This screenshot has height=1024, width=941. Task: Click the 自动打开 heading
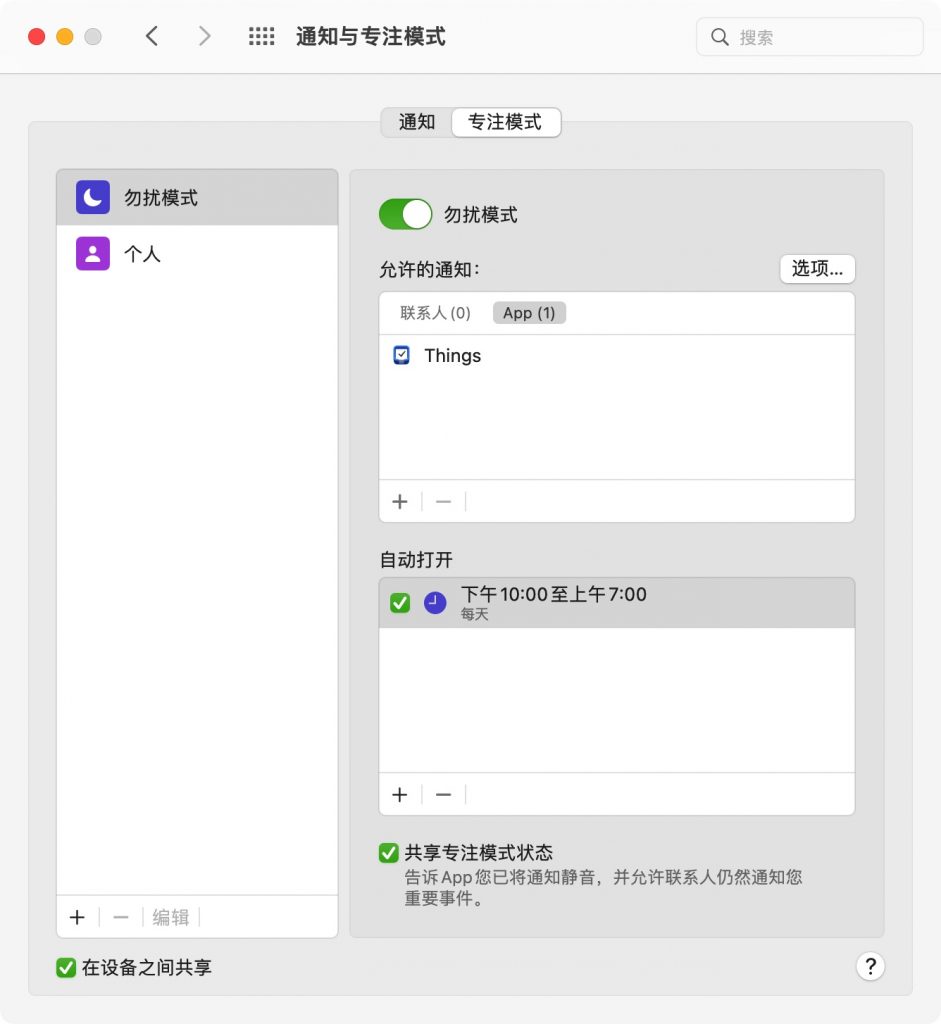click(416, 560)
